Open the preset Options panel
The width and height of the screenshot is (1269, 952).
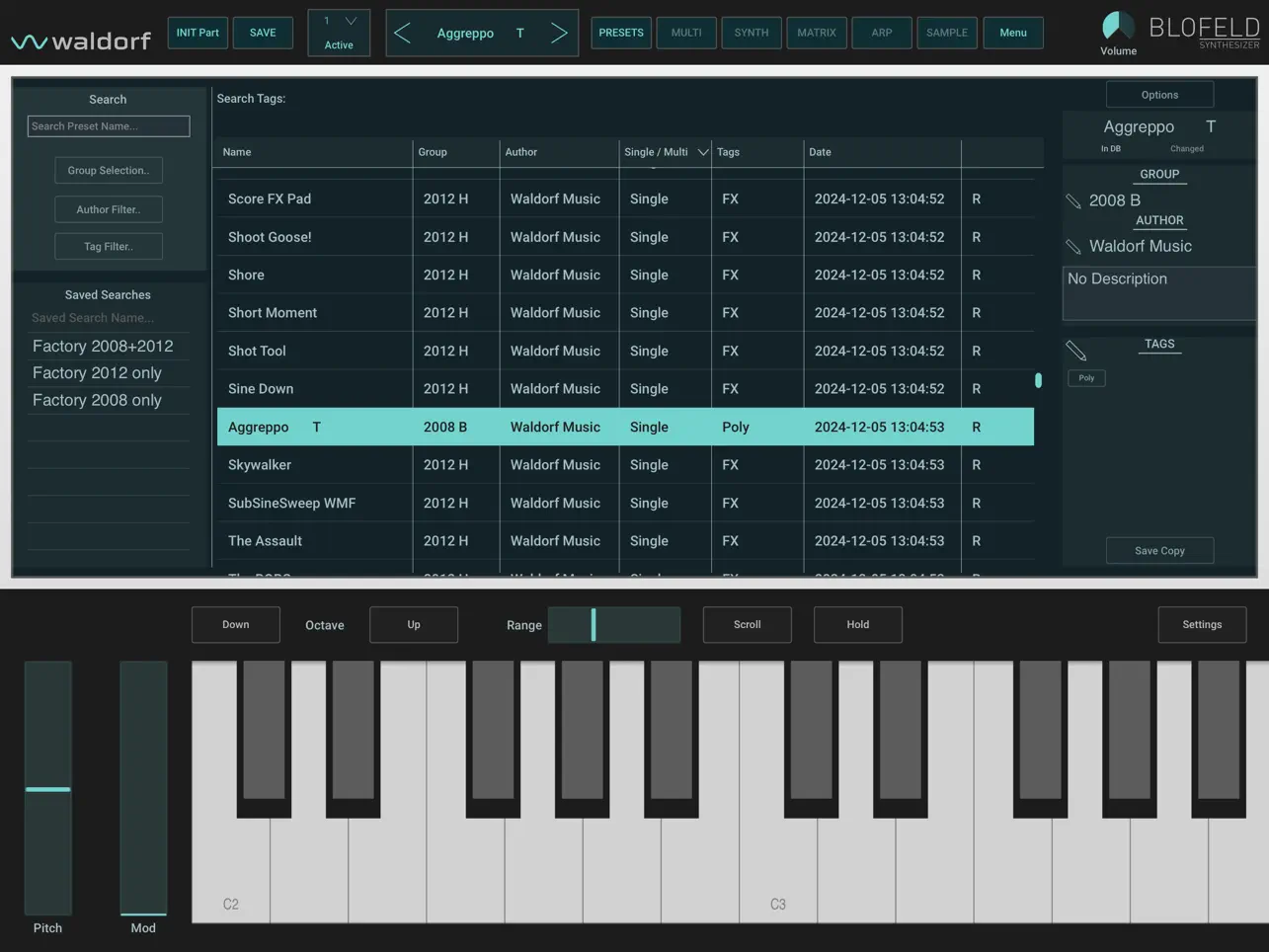[x=1159, y=94]
